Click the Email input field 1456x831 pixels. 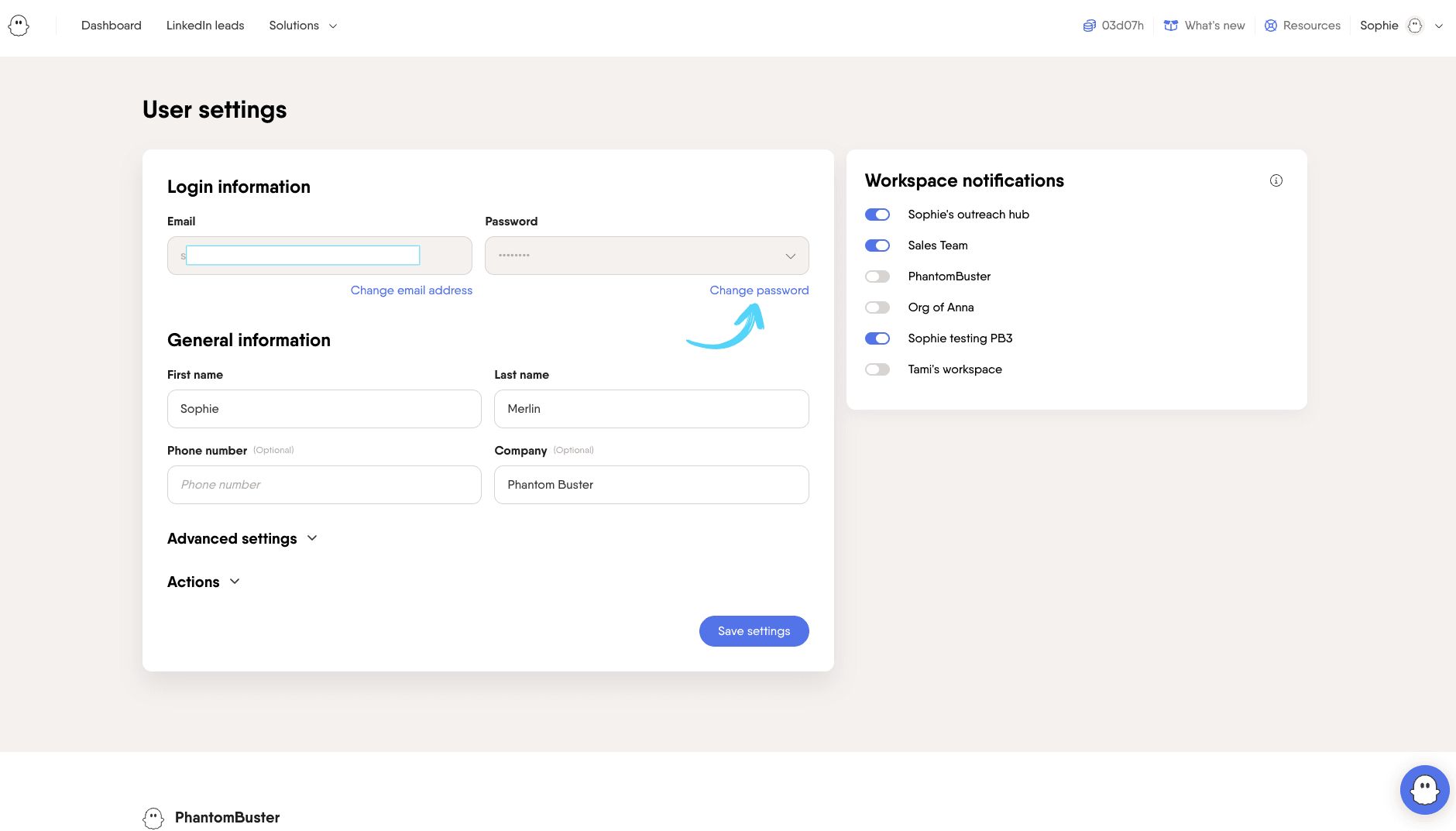point(320,256)
